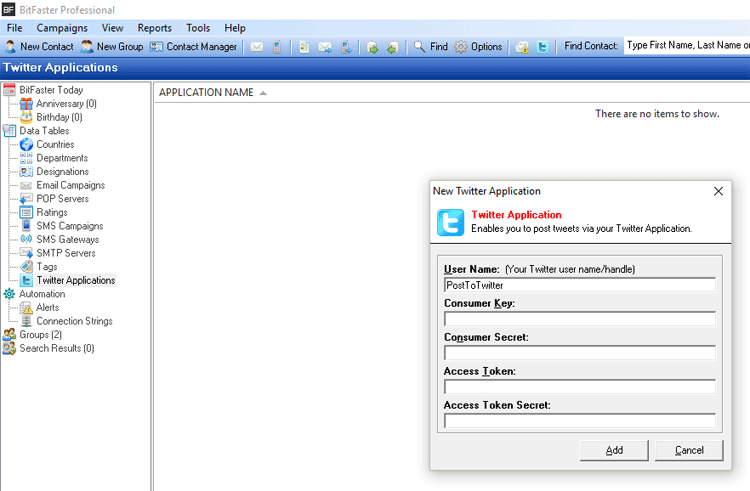Click the Groups people icon

pyautogui.click(x=9, y=335)
